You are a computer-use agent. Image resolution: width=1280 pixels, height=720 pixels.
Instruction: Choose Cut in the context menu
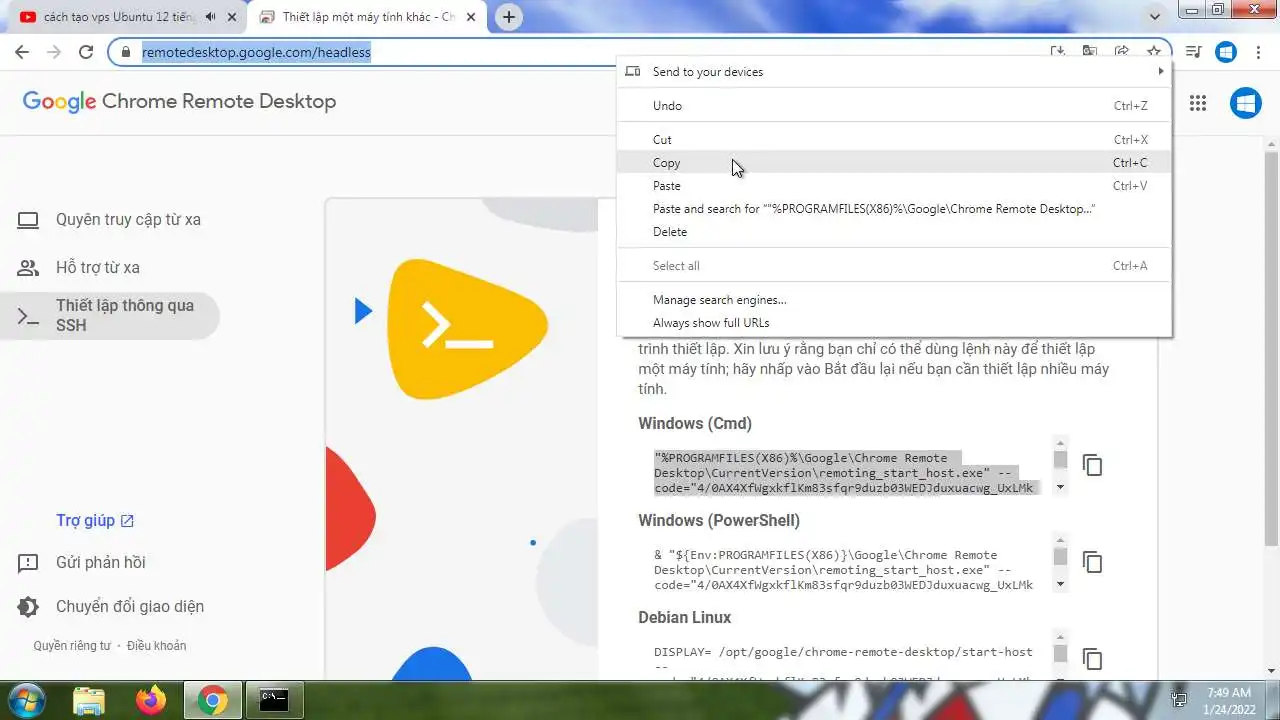click(x=894, y=140)
